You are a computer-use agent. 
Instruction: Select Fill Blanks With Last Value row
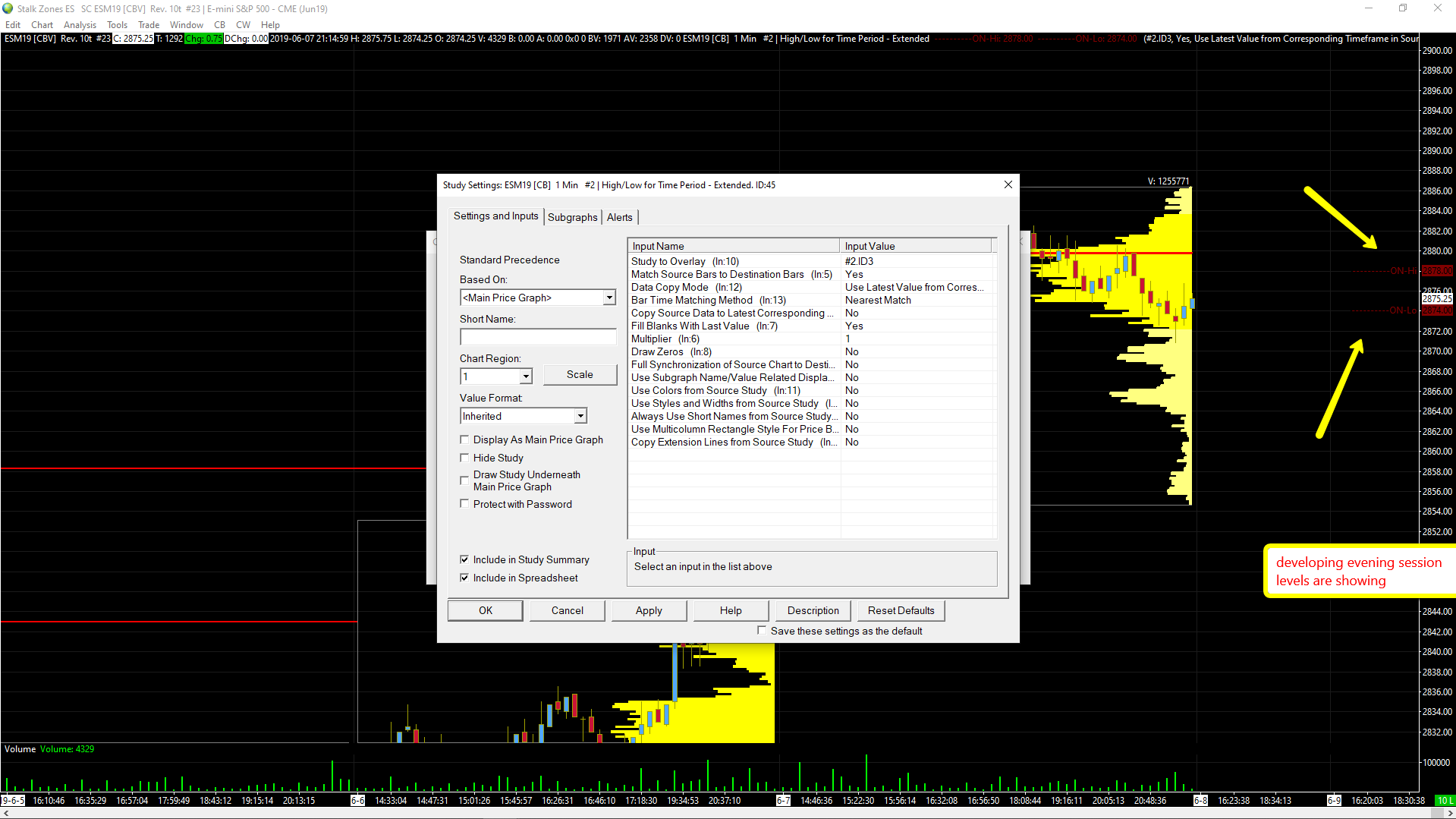pyautogui.click(x=810, y=326)
